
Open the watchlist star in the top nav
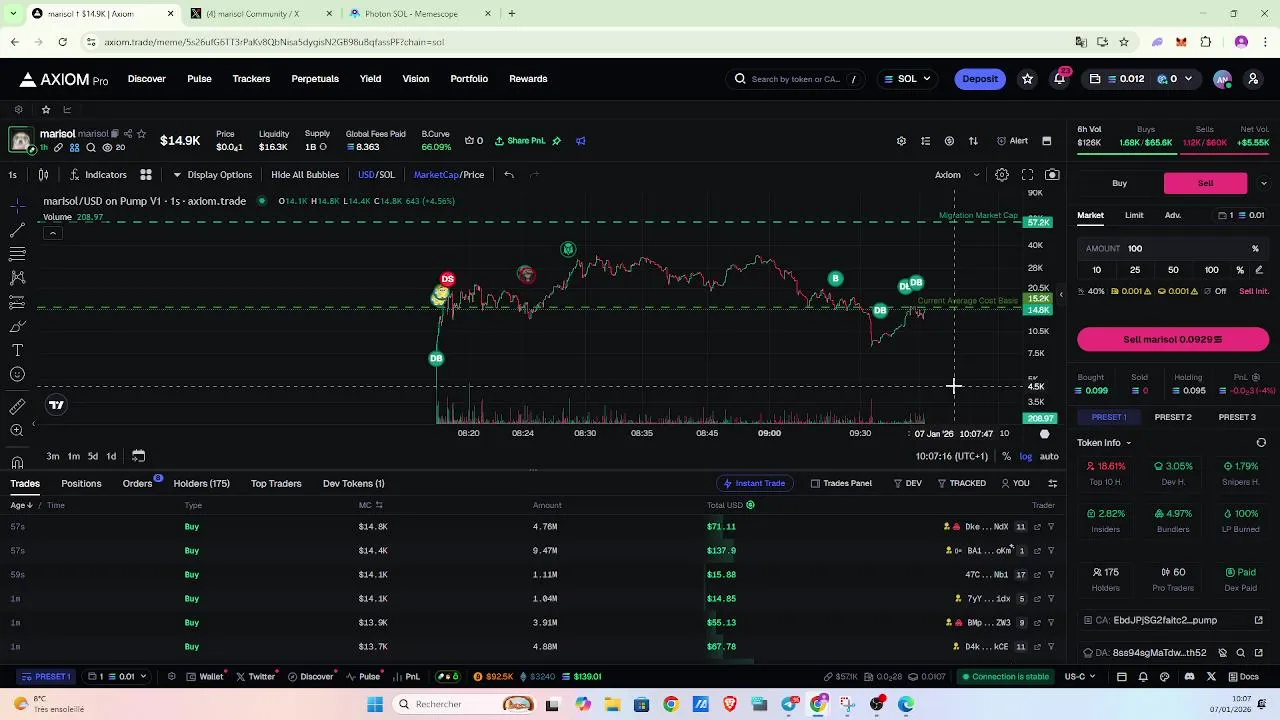coord(1027,79)
